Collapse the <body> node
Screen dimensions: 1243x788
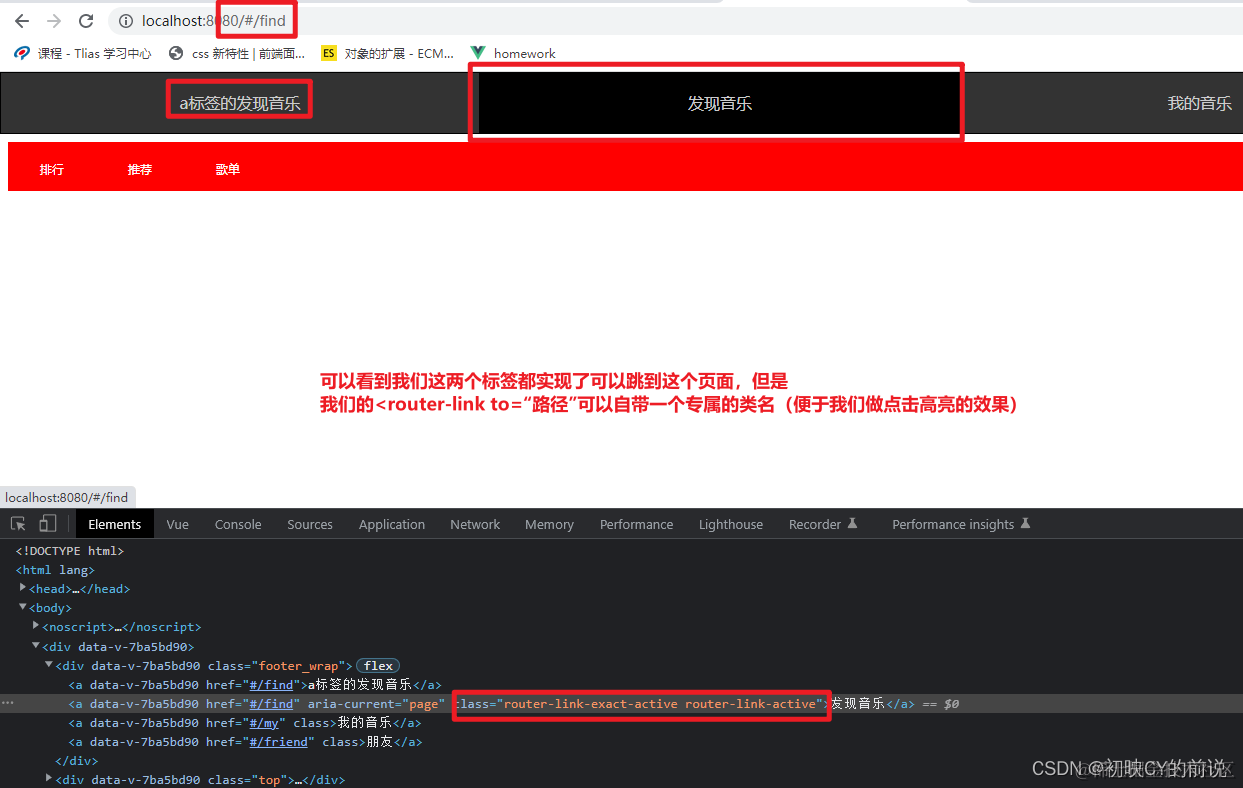click(23, 607)
